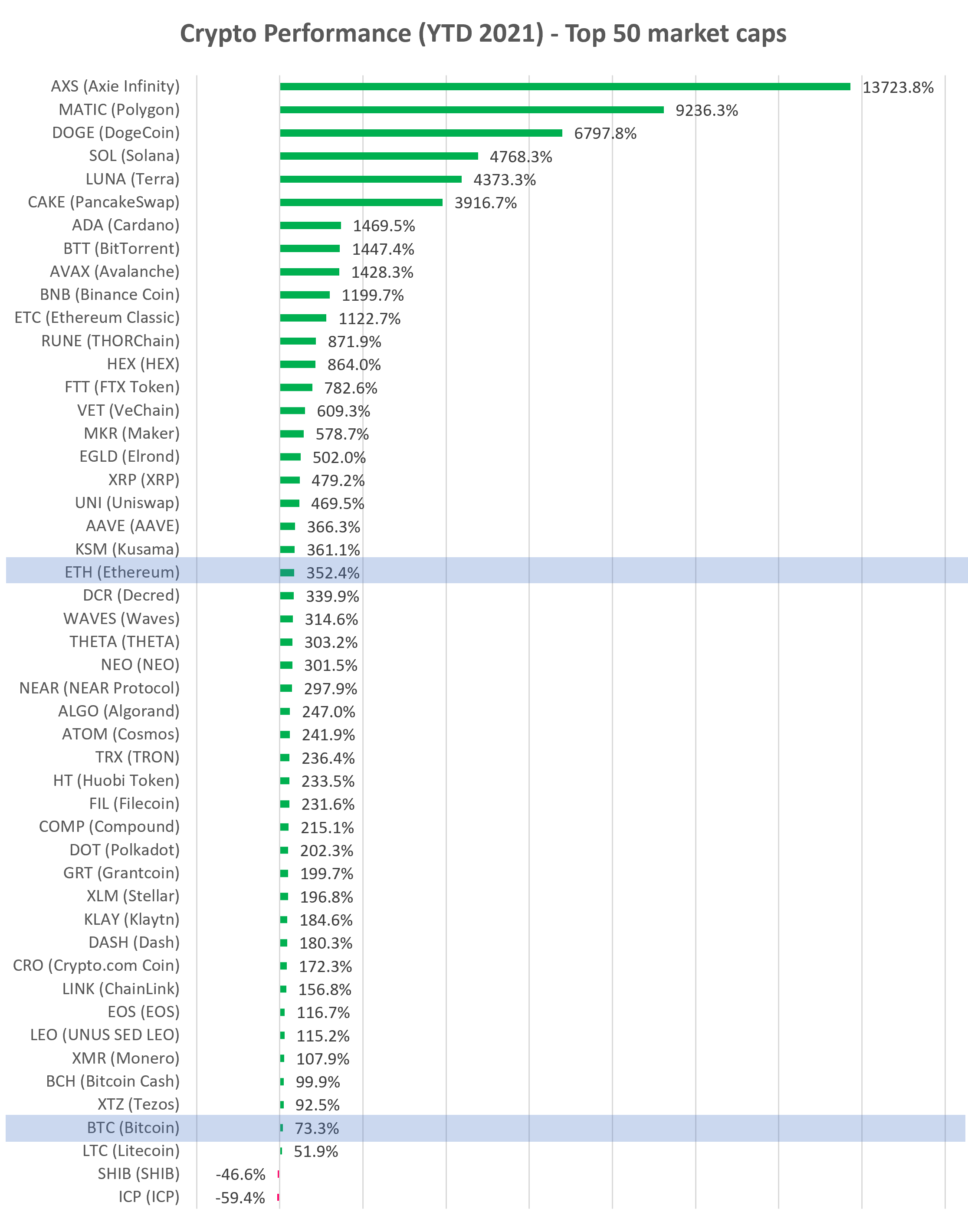Select the 'LTC (Litecoin)' label
This screenshot has height=1232, width=968.
click(x=131, y=1150)
